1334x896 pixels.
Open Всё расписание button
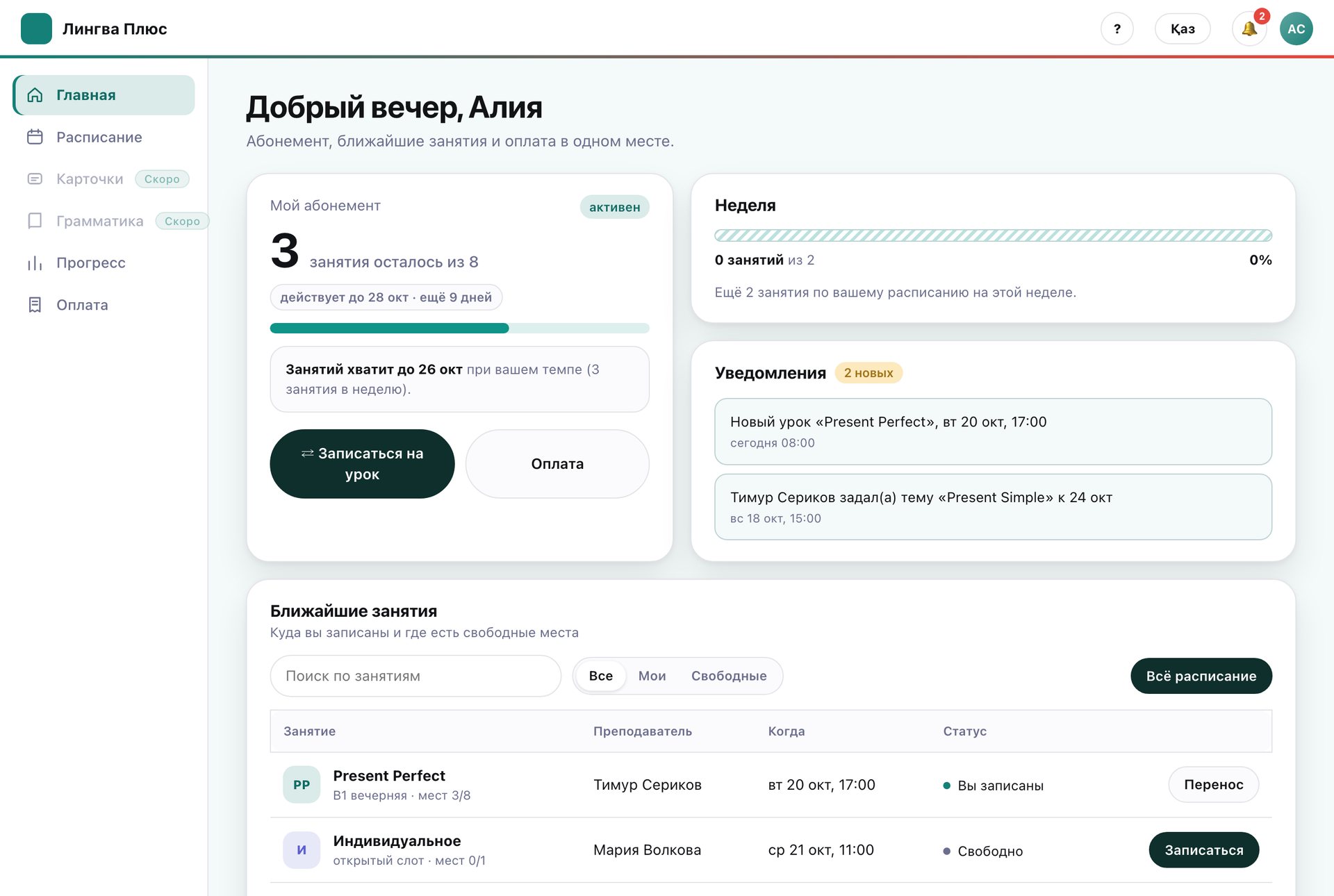(x=1201, y=676)
